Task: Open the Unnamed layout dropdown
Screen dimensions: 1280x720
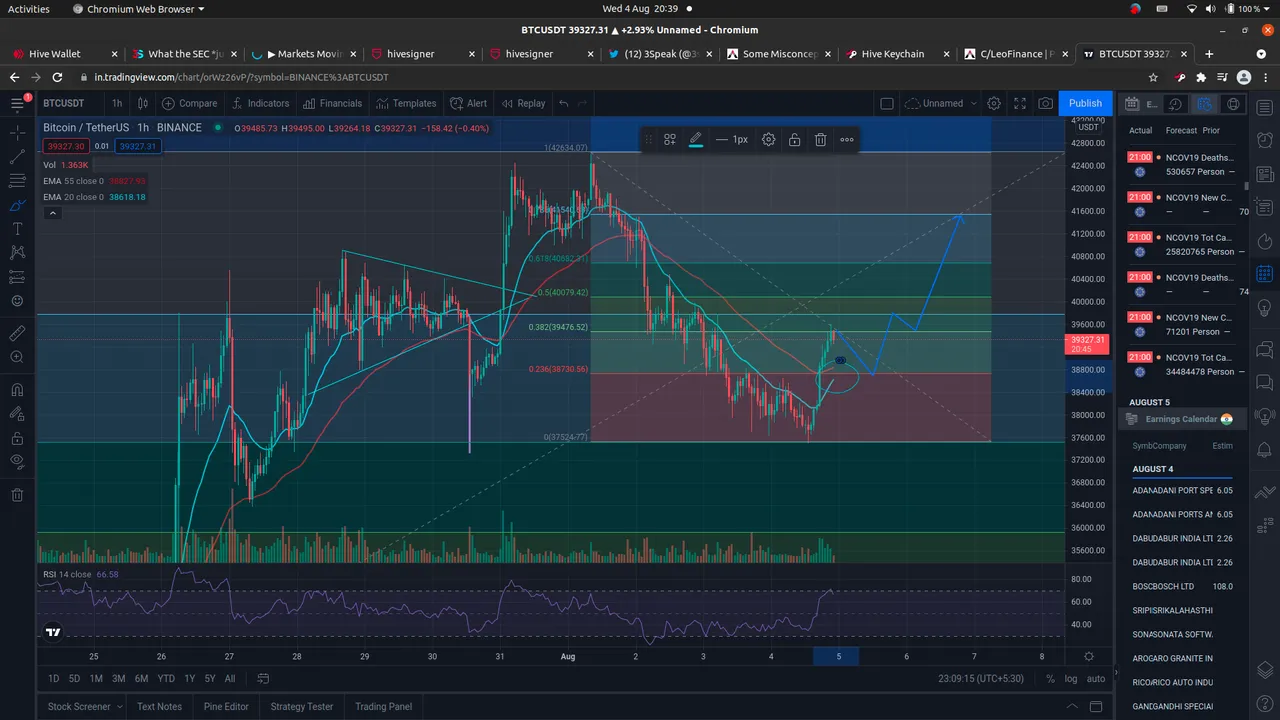Action: pos(941,103)
